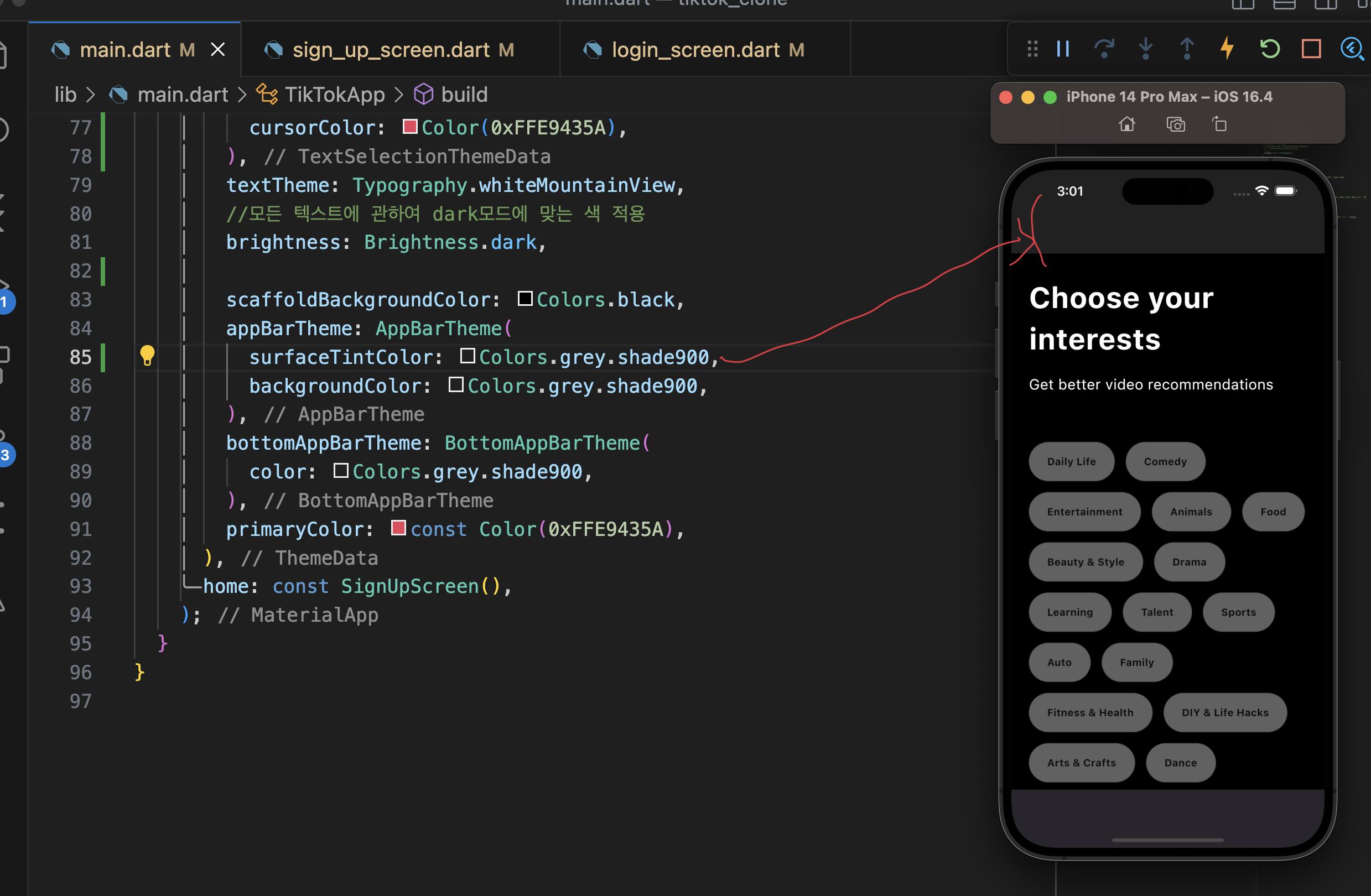
Task: Toggle the Daily Life interest chip
Action: click(x=1071, y=461)
